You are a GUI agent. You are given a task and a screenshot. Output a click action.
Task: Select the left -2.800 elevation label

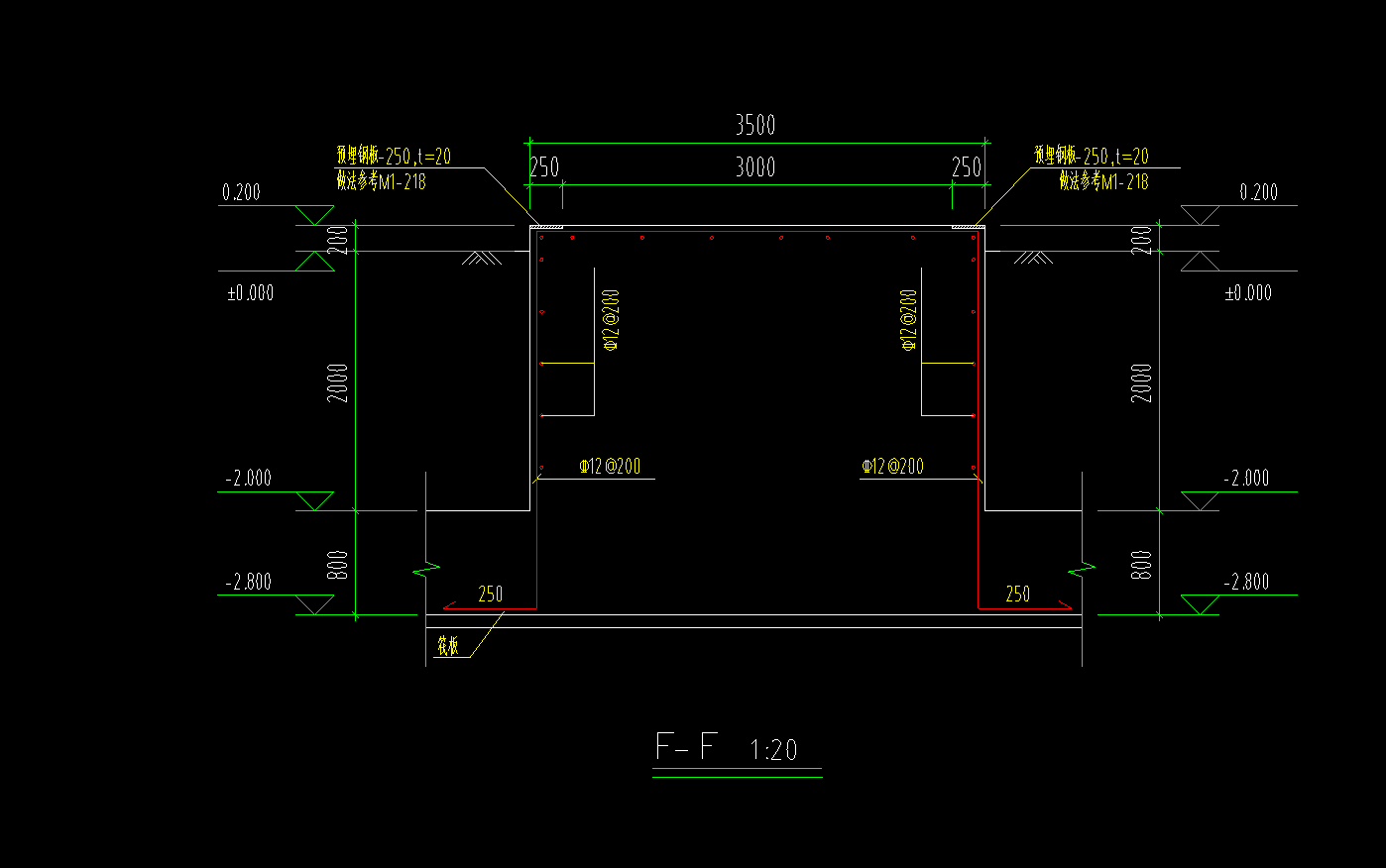[249, 582]
